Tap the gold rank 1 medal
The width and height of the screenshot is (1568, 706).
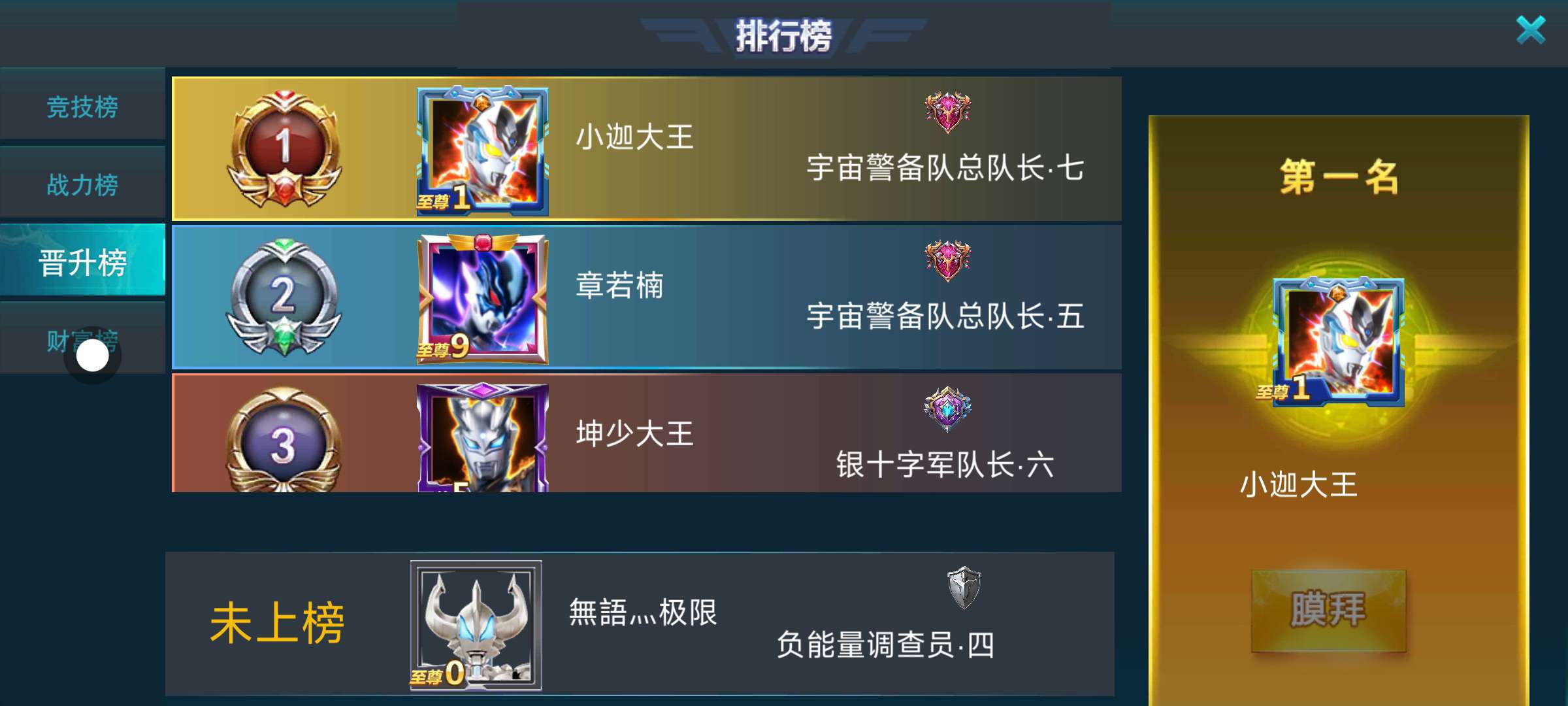[x=284, y=148]
